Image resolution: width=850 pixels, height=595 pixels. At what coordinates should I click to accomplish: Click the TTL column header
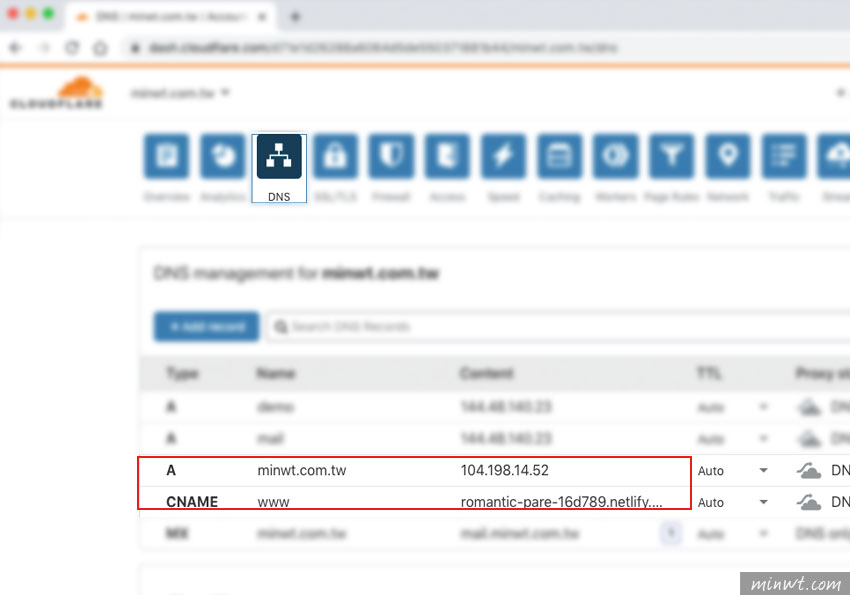coord(709,373)
